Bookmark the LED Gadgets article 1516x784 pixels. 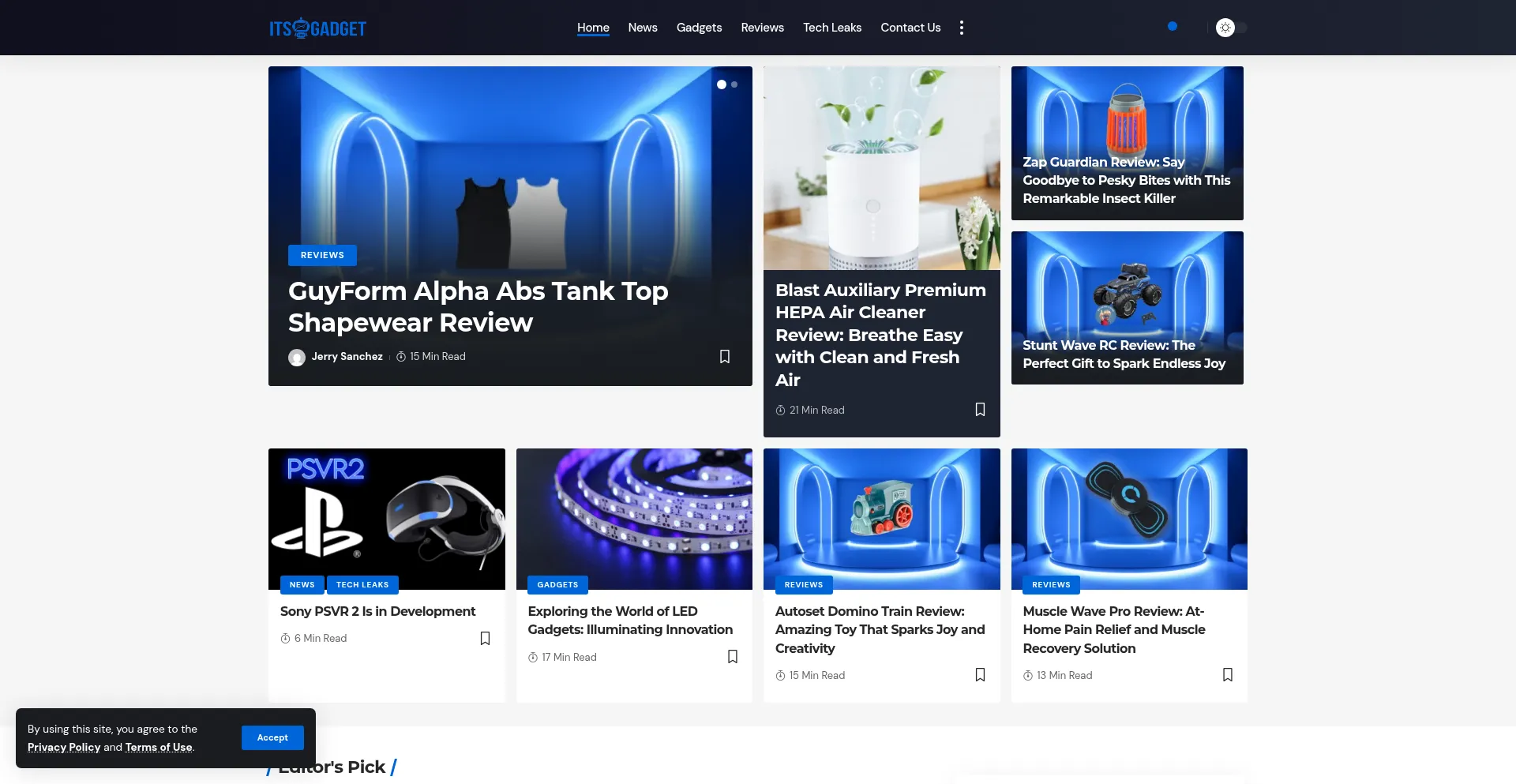pos(732,656)
